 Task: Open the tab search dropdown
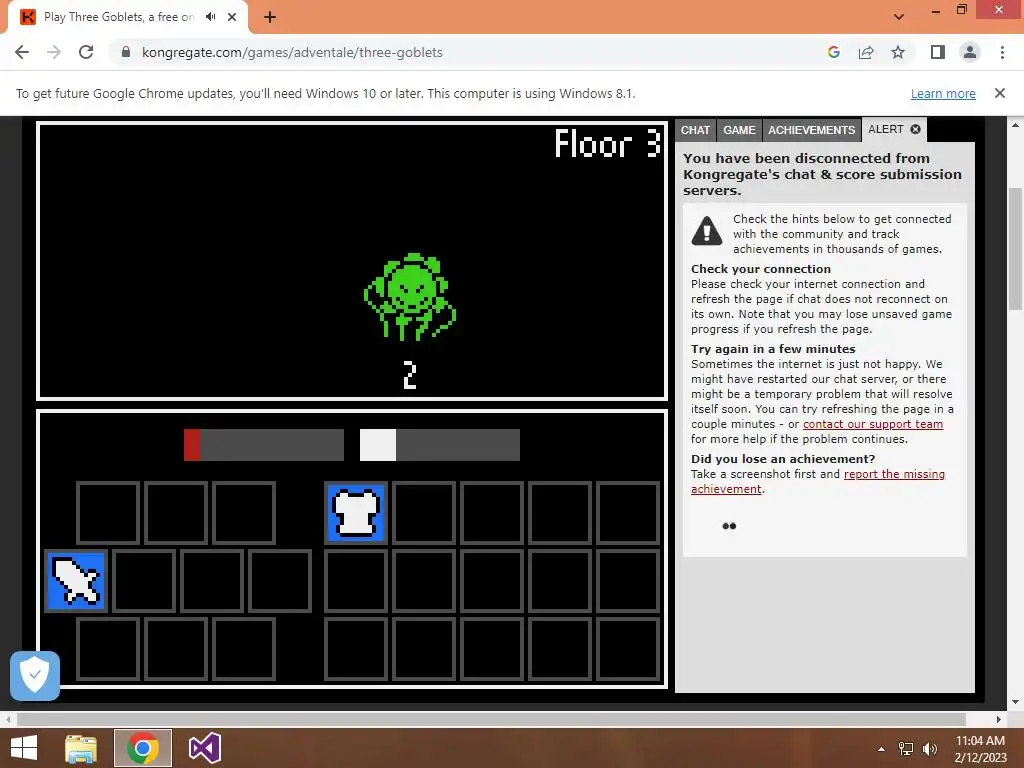899,17
